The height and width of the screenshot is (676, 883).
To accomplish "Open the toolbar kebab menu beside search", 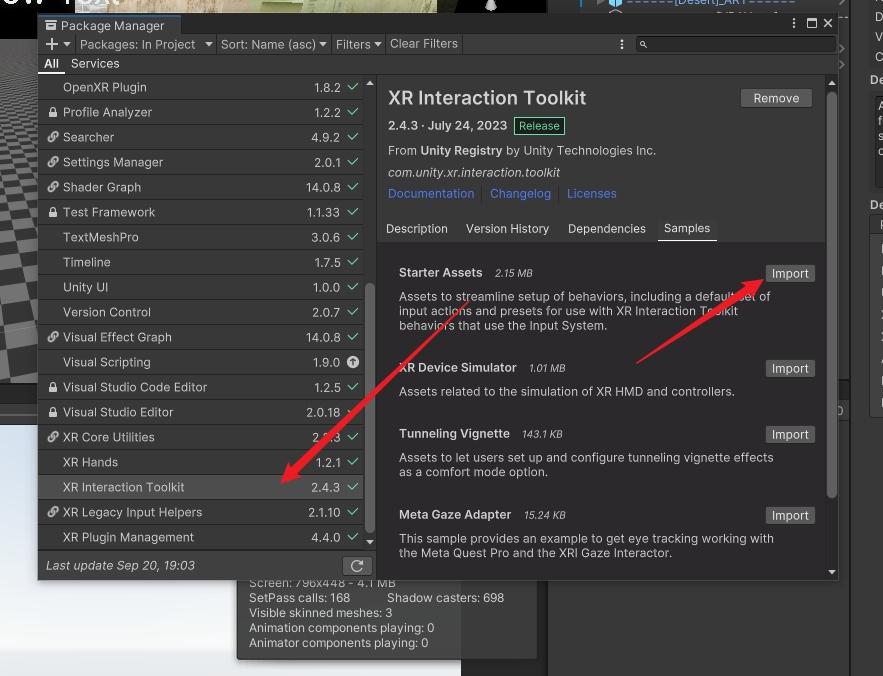I will [x=622, y=44].
